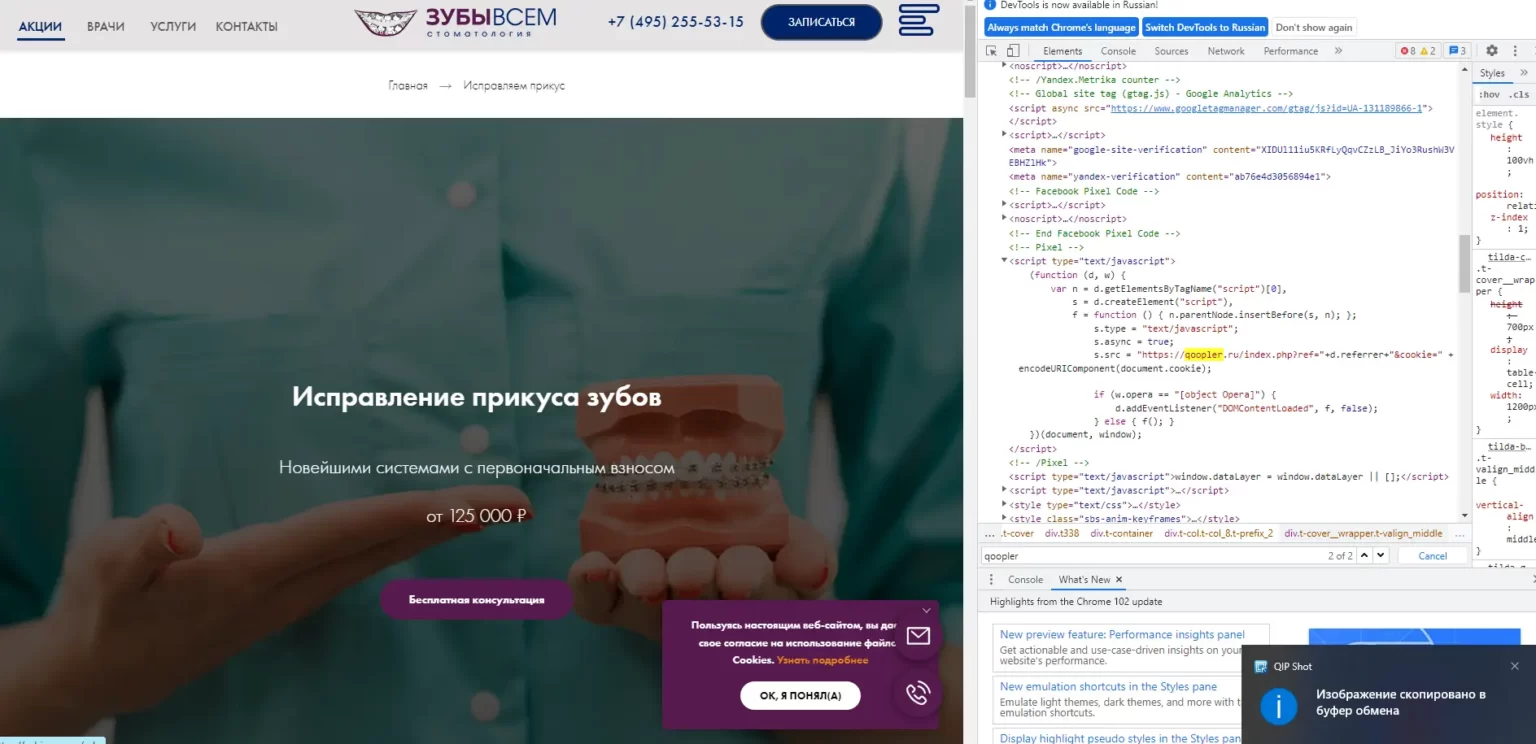Click Always match Chrome's language button

click(x=1061, y=27)
